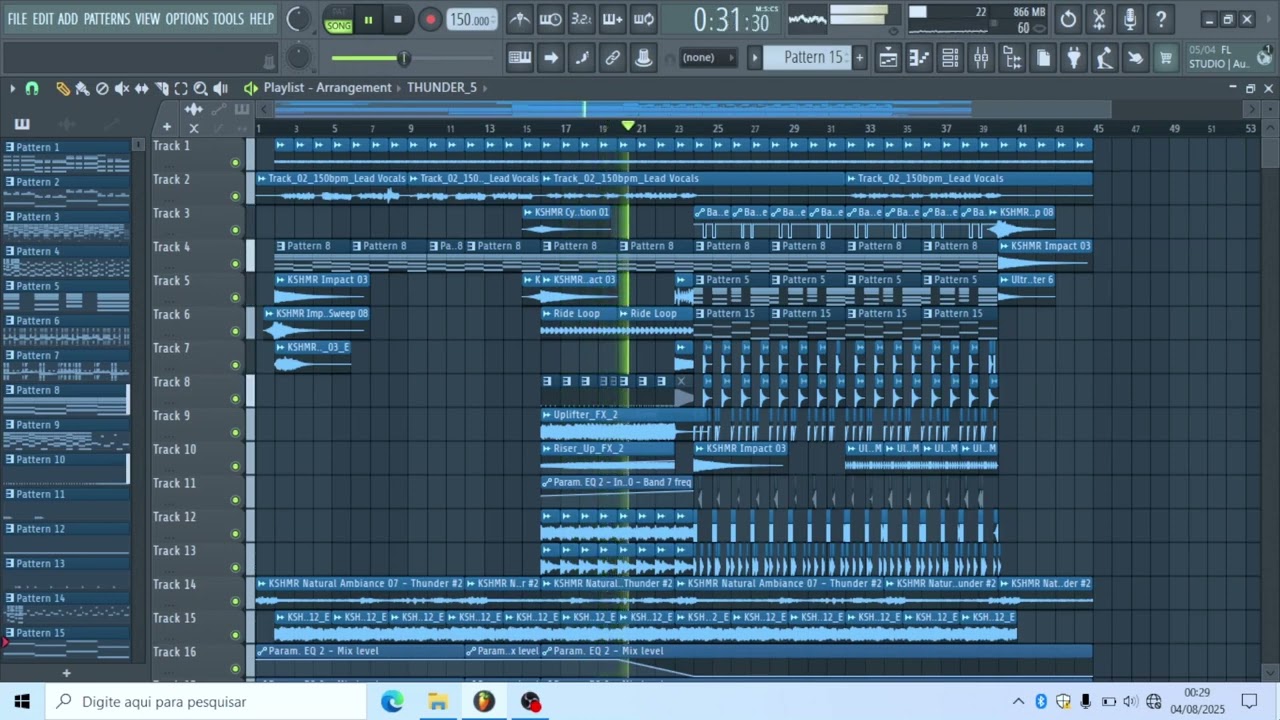Click the tempo tapper icon

pos(1104,58)
